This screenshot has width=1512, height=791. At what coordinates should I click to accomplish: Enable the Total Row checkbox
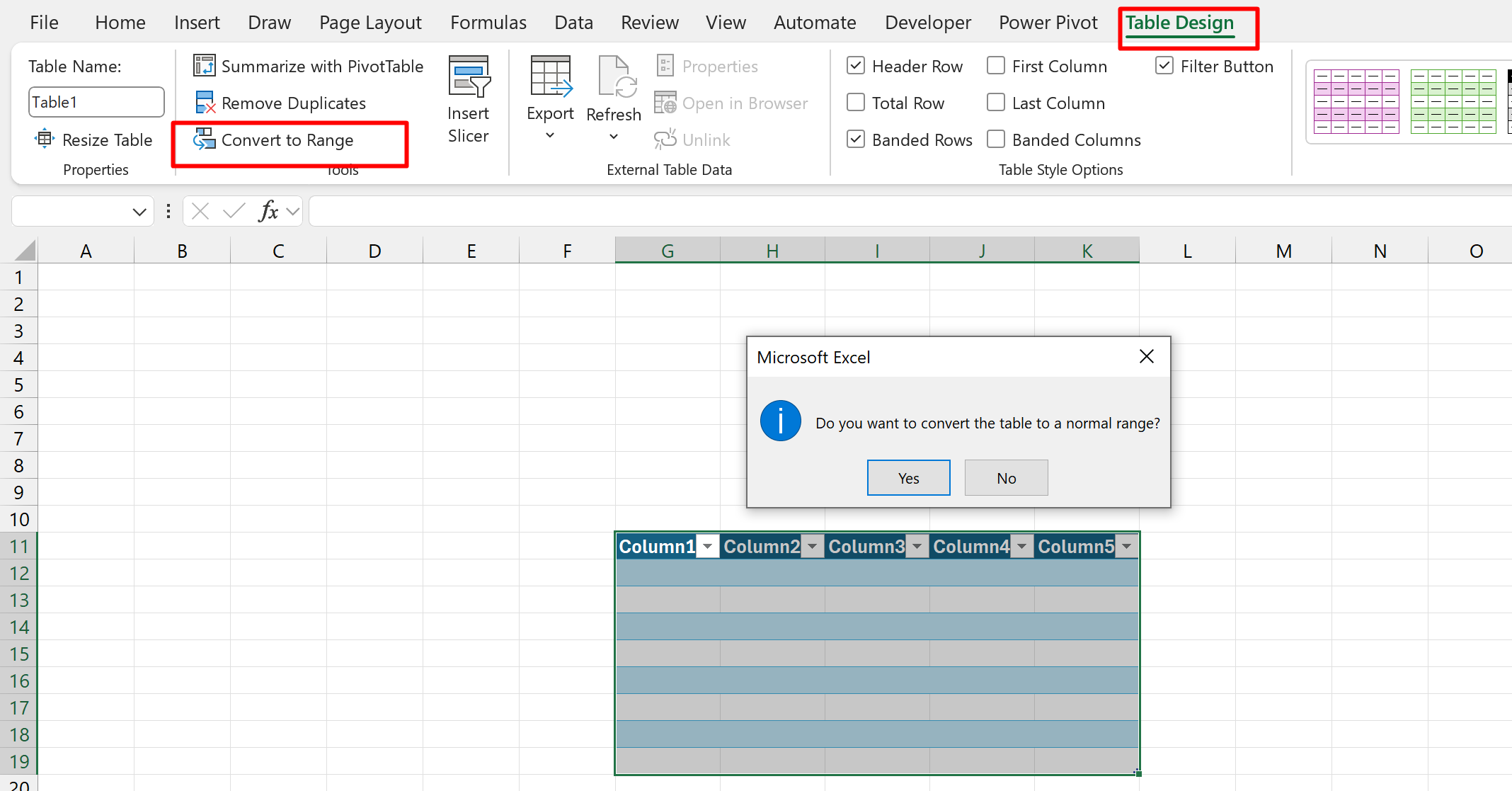856,103
